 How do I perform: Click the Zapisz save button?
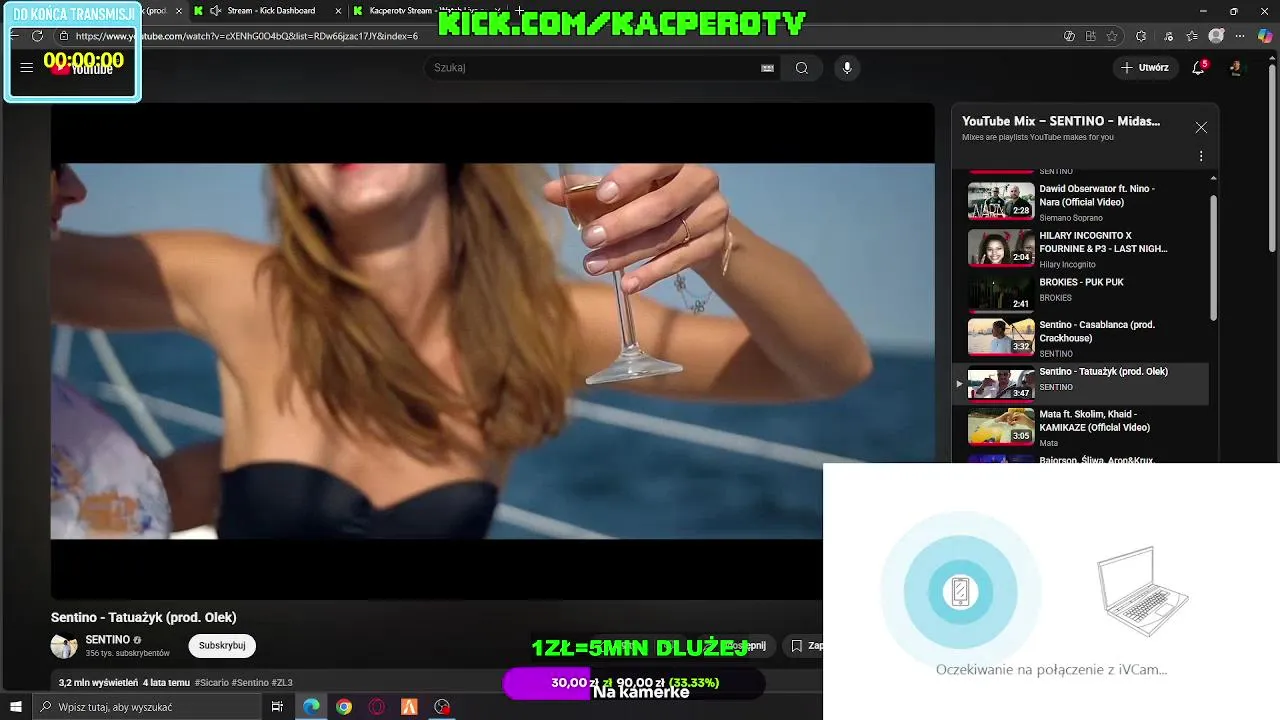[x=804, y=646]
